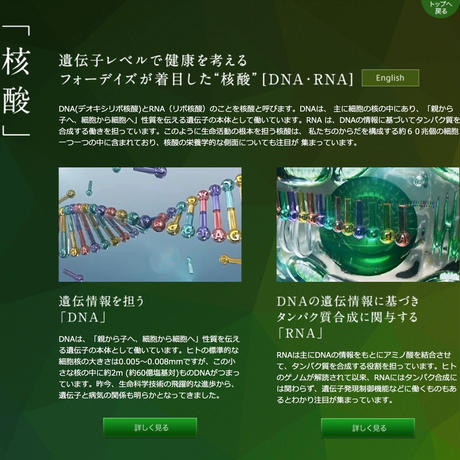Click the DNA description mentioning 0.005~0.008mm

pyautogui.click(x=149, y=367)
